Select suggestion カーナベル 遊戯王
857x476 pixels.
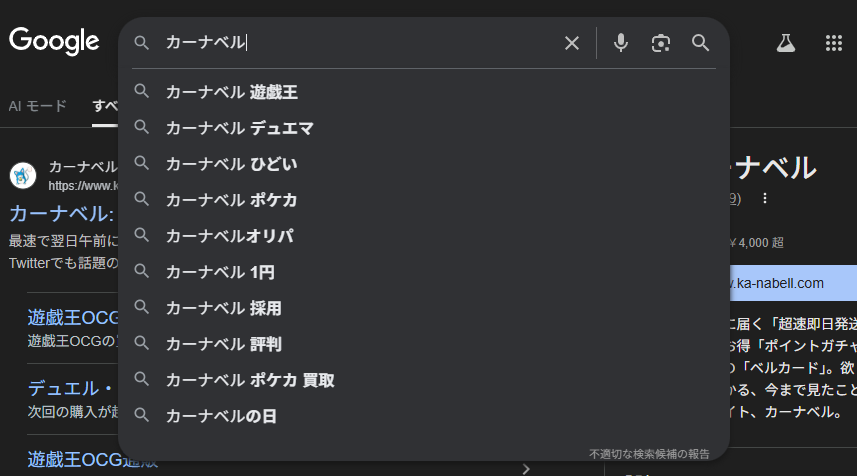pos(232,92)
